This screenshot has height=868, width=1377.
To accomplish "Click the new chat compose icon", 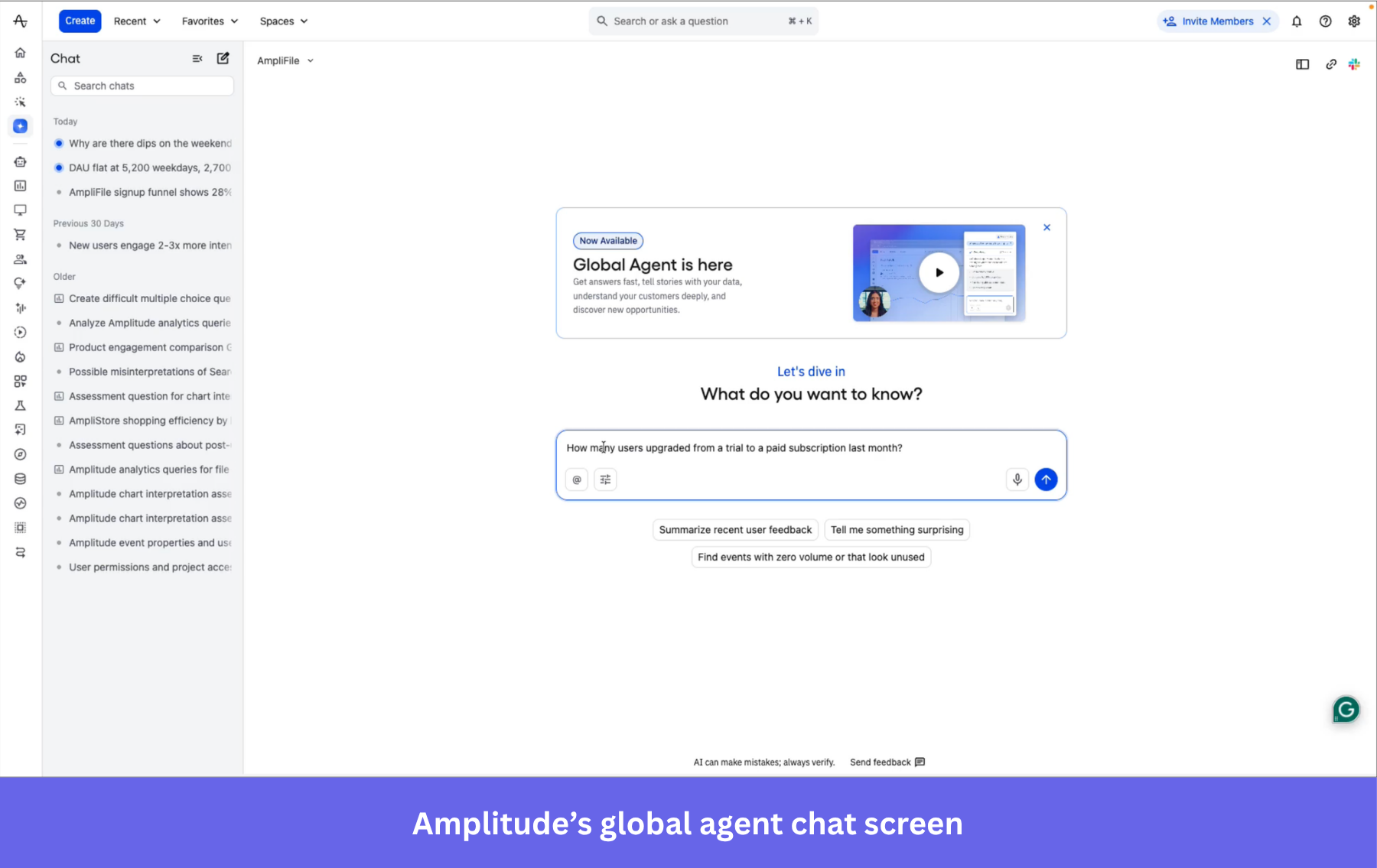I will (223, 58).
